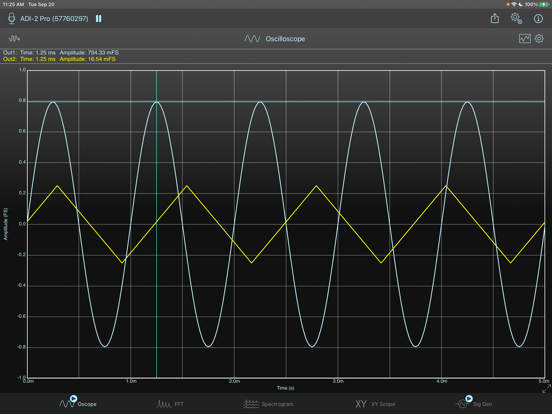Switch to the Spectrogram tab
552x414 pixels.
[x=268, y=404]
